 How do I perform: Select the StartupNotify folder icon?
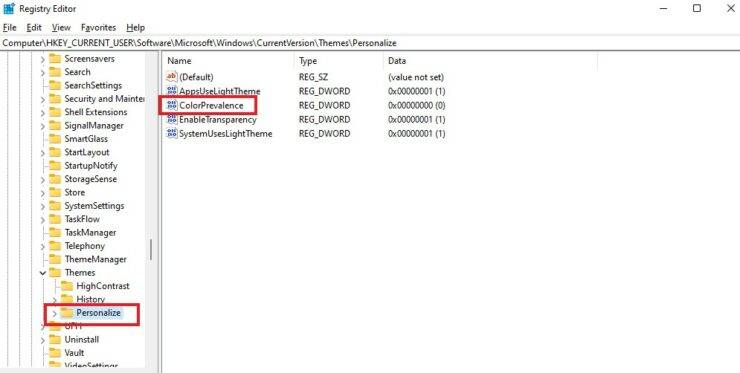point(55,166)
